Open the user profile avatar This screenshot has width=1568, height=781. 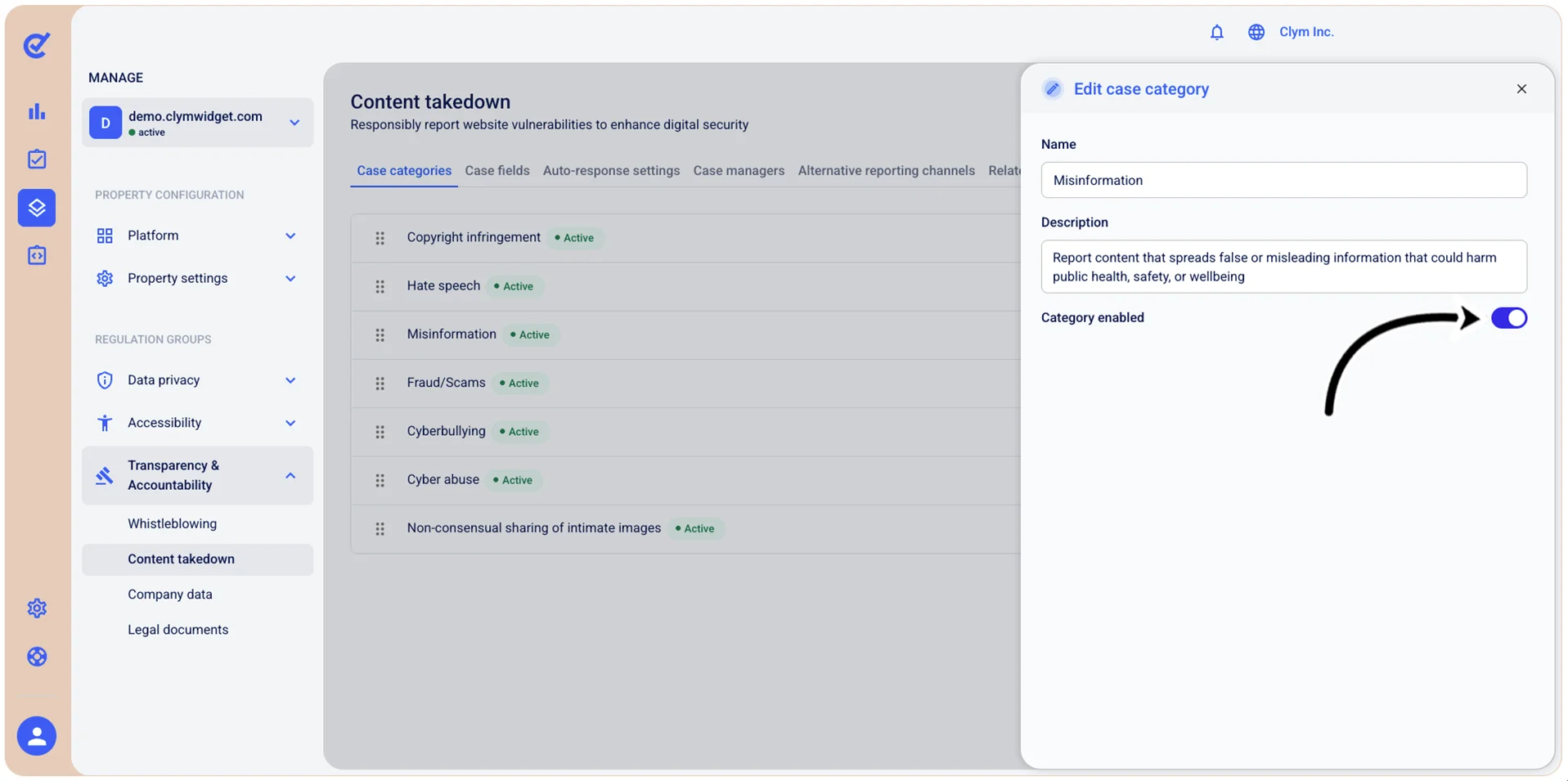tap(37, 736)
